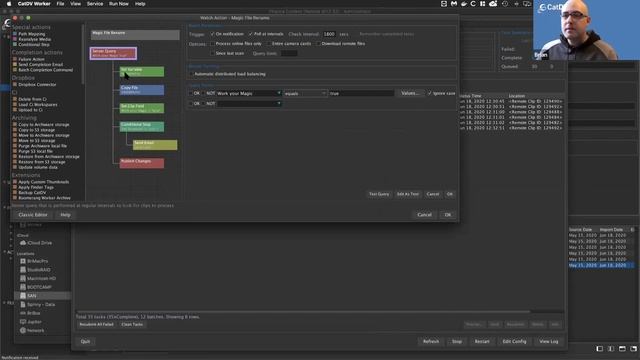Select the Copy to Archiware storage icon
The width and height of the screenshot is (640, 360).
pos(15,124)
